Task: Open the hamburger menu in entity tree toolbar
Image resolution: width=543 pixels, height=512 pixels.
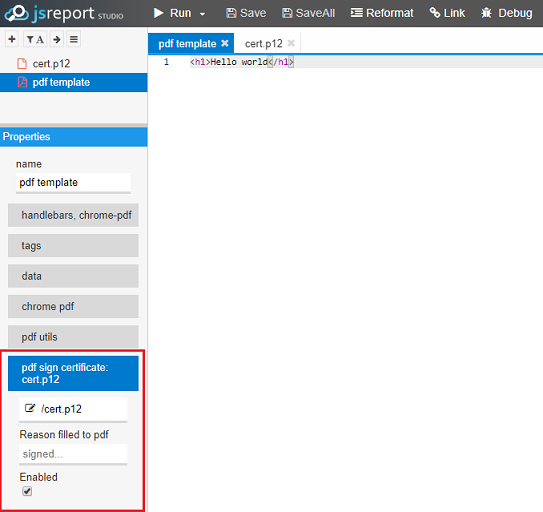Action: click(74, 39)
